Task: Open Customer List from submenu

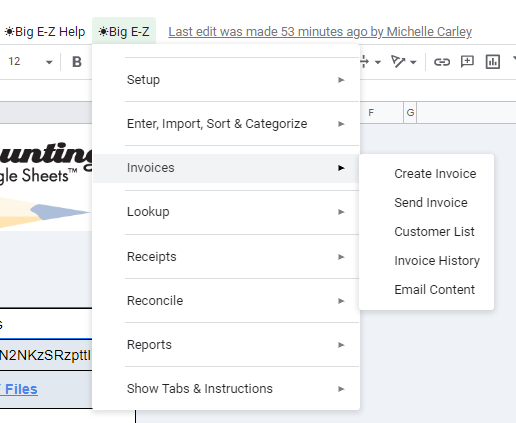Action: pos(427,232)
